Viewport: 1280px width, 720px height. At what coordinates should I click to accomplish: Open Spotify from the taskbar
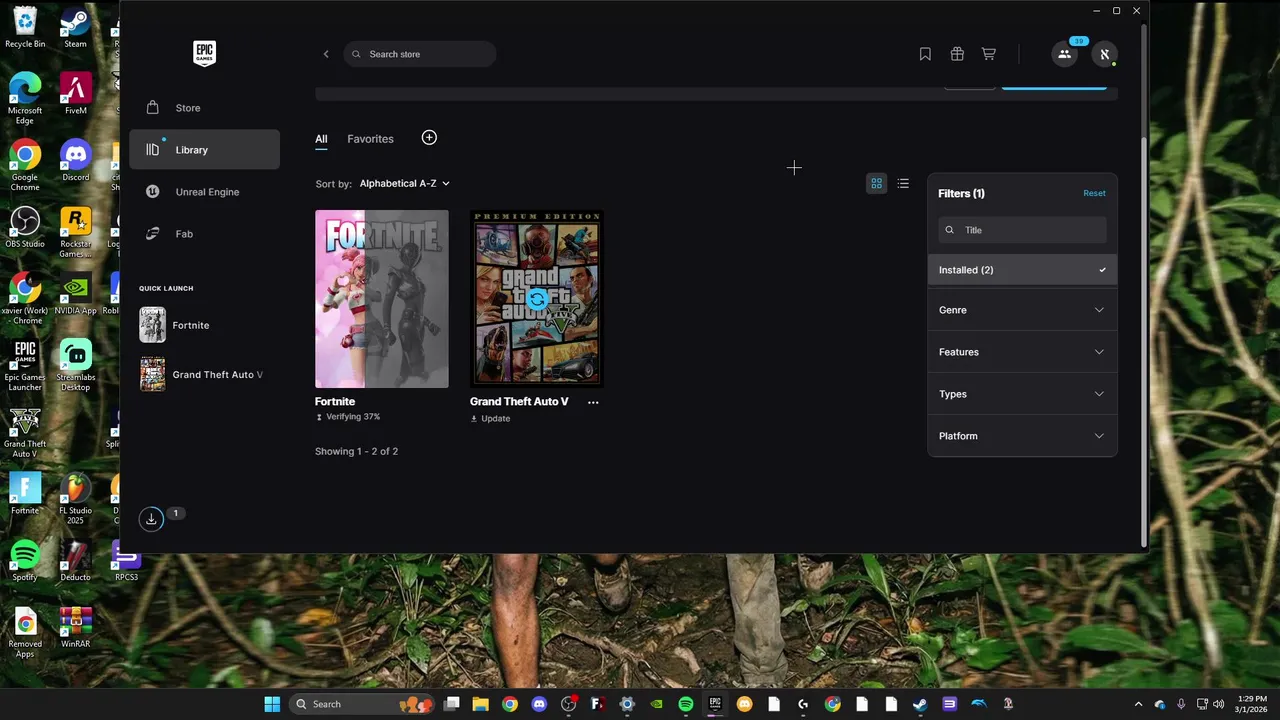(x=685, y=704)
